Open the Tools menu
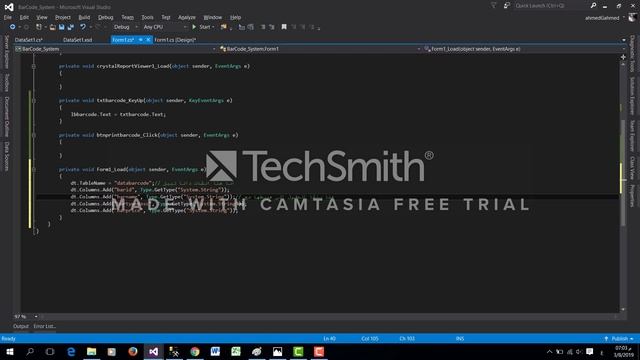Screen dimensions: 640x360 pos(147,17)
